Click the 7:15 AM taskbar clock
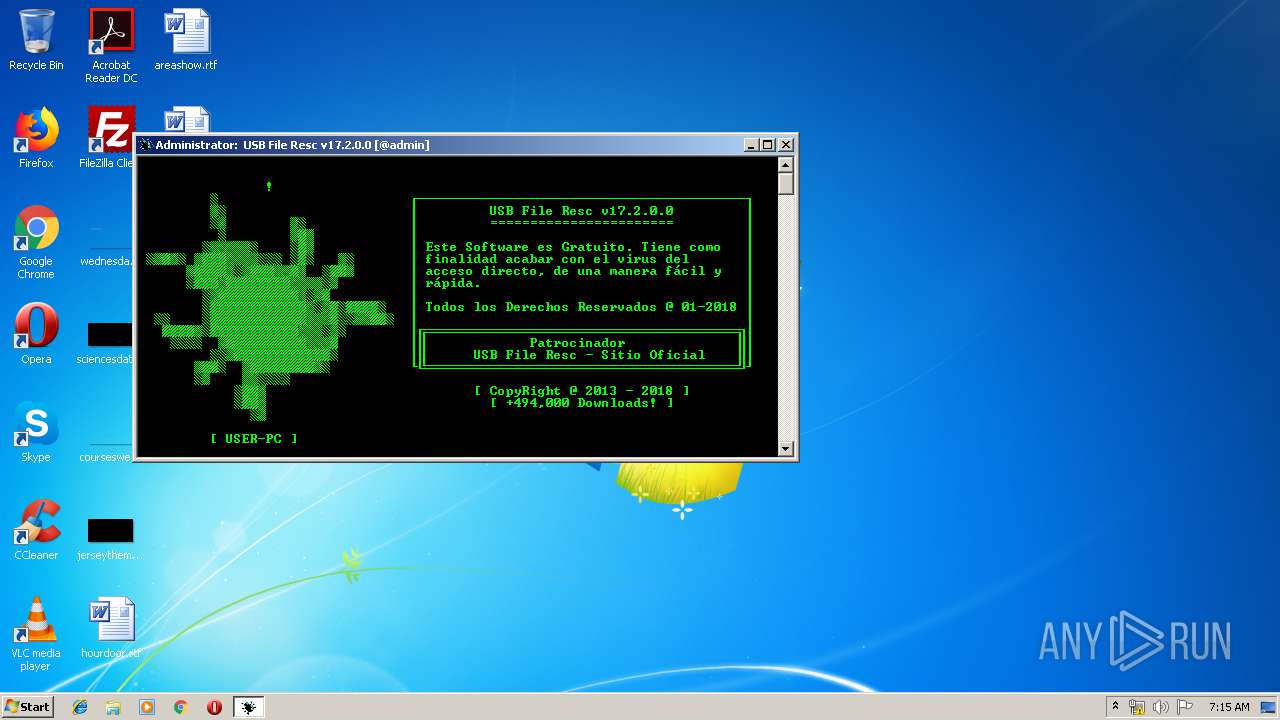The image size is (1280, 720). [1229, 707]
